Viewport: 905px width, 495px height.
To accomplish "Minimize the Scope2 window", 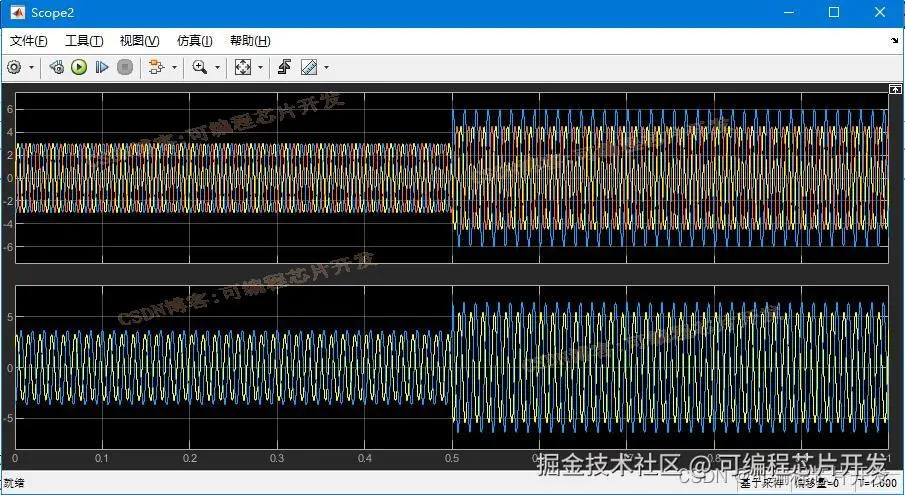I will 790,12.
